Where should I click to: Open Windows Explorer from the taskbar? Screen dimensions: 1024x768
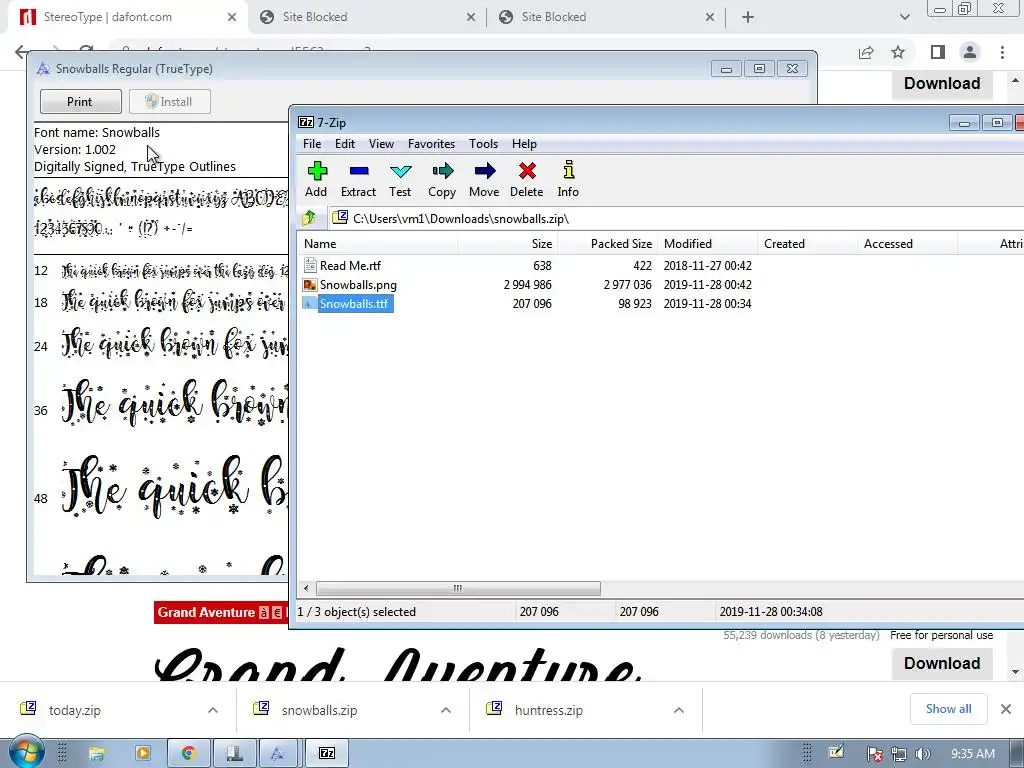coord(97,754)
